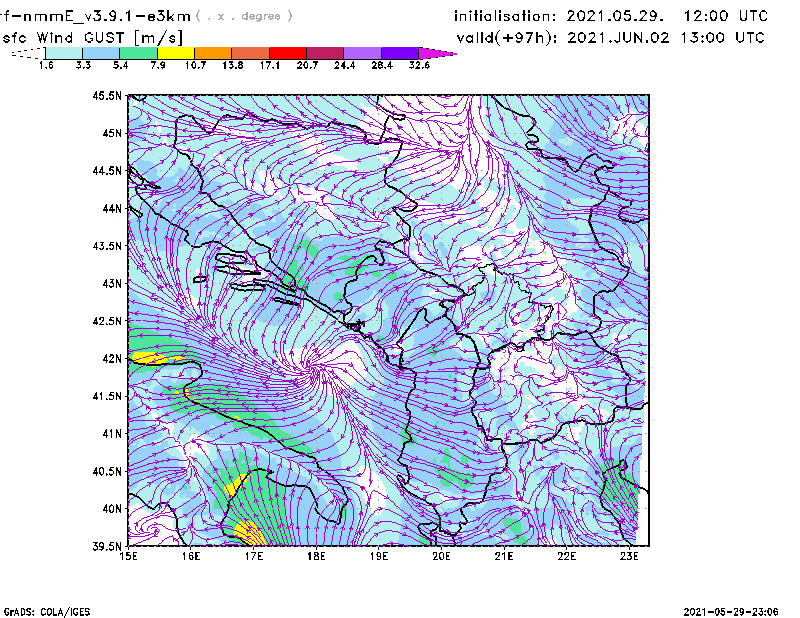Click the 45N latitude label
Image resolution: width=800 pixels, height=618 pixels.
point(112,133)
